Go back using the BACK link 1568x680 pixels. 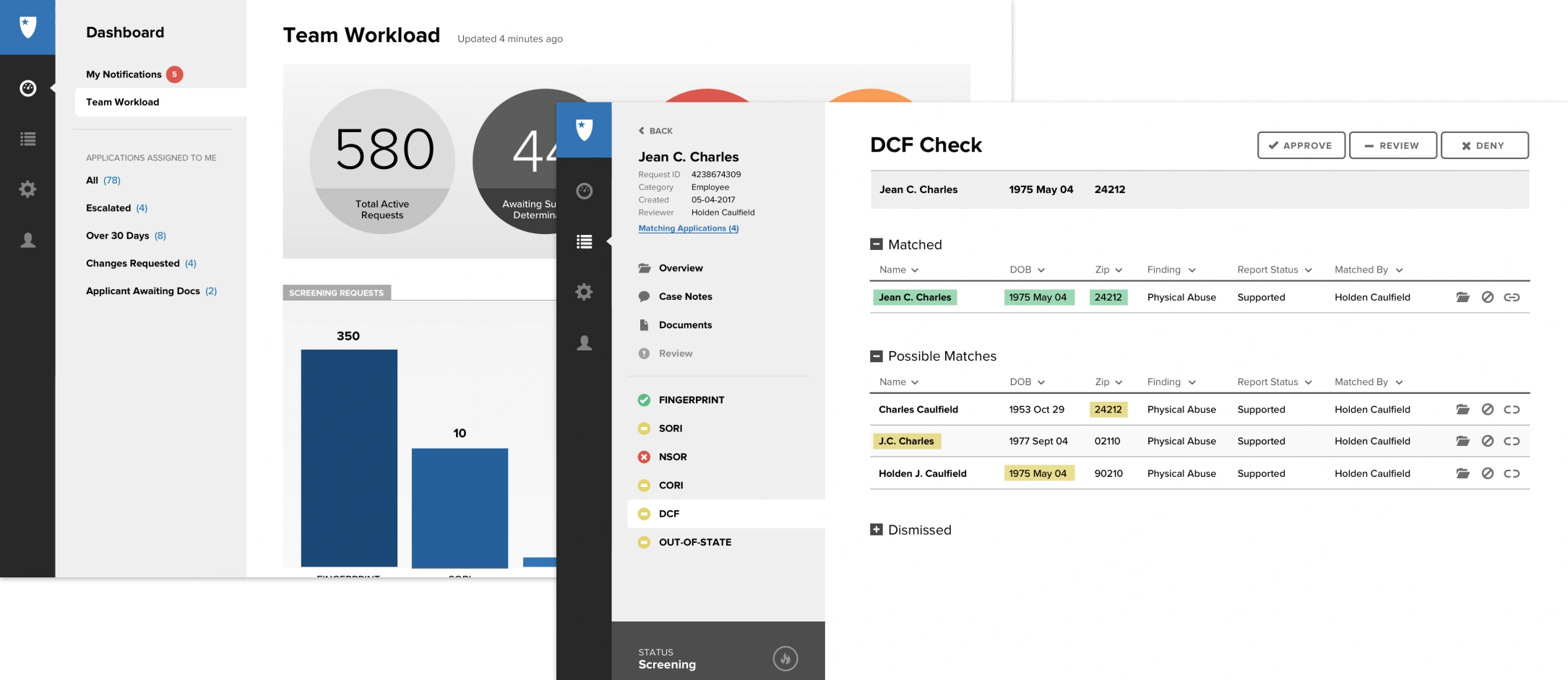(655, 131)
